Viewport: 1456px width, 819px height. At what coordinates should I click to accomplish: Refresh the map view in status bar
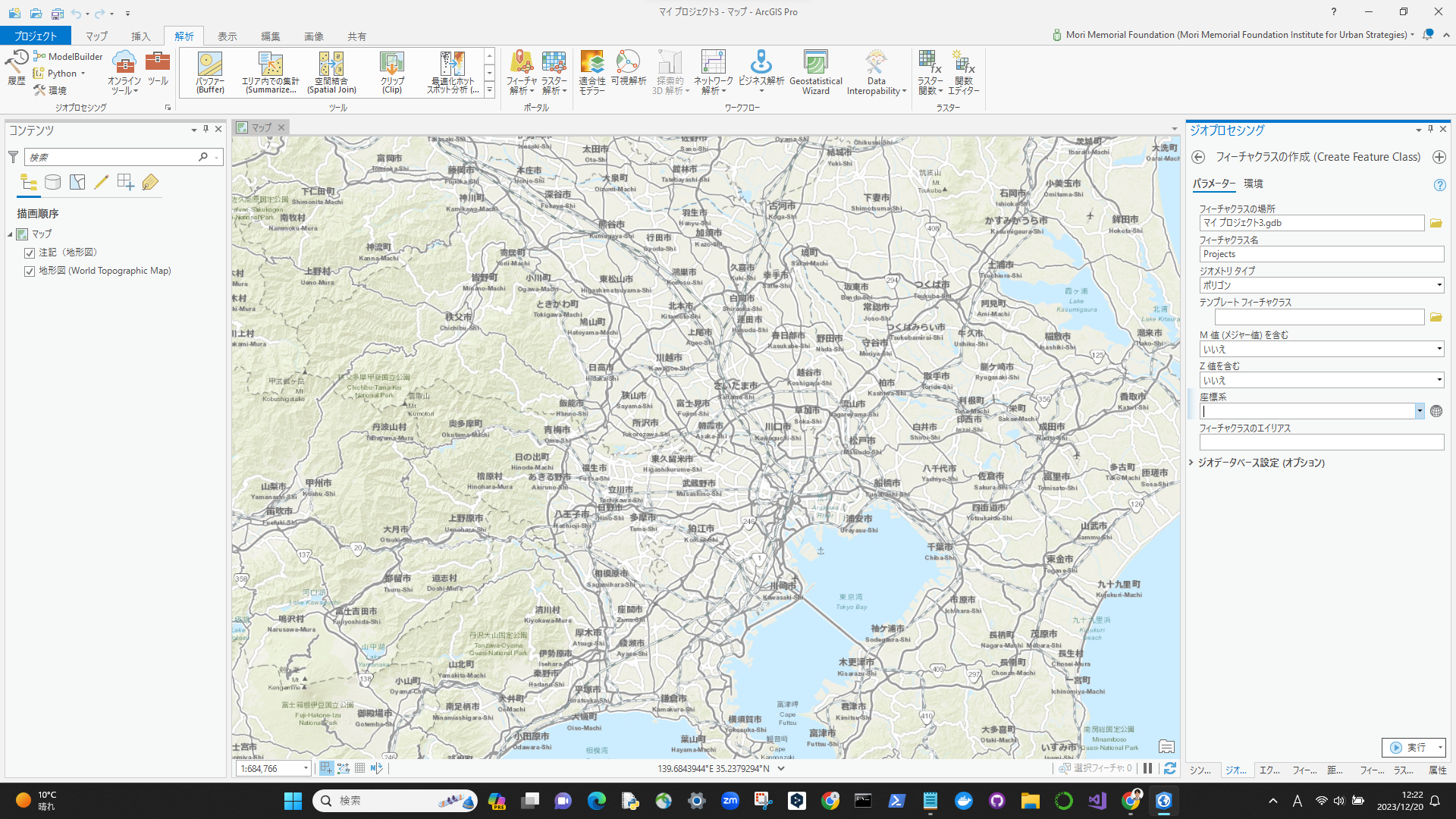click(1169, 768)
